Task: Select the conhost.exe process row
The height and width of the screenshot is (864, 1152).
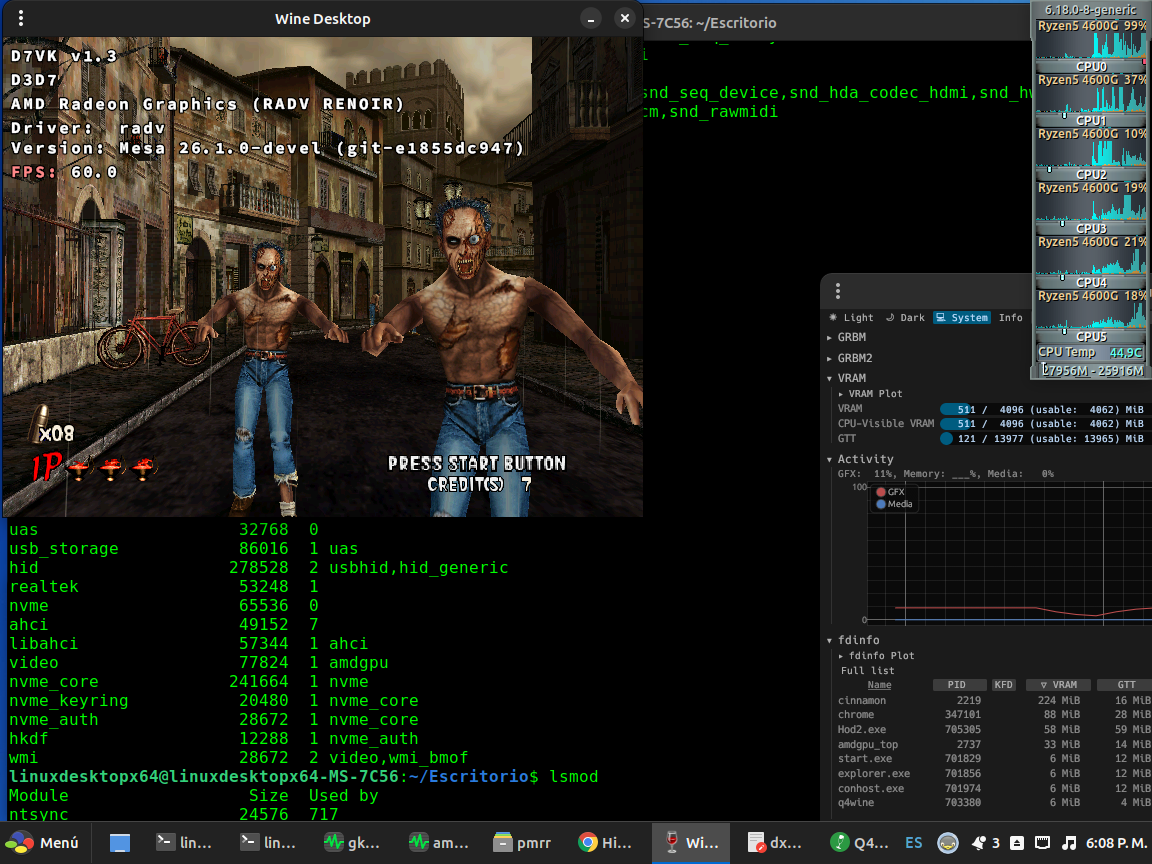Action: point(993,788)
